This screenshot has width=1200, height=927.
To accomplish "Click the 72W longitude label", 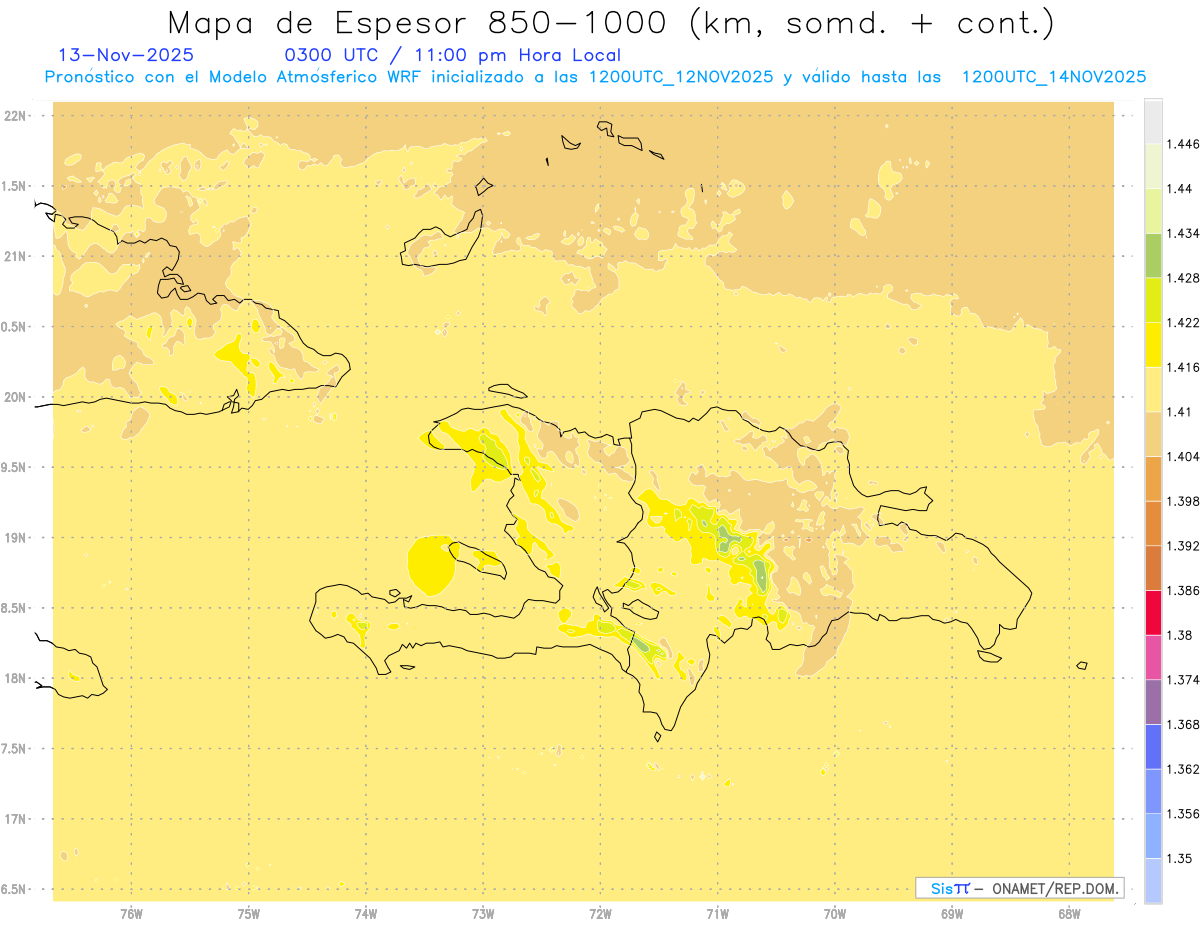I will [600, 913].
